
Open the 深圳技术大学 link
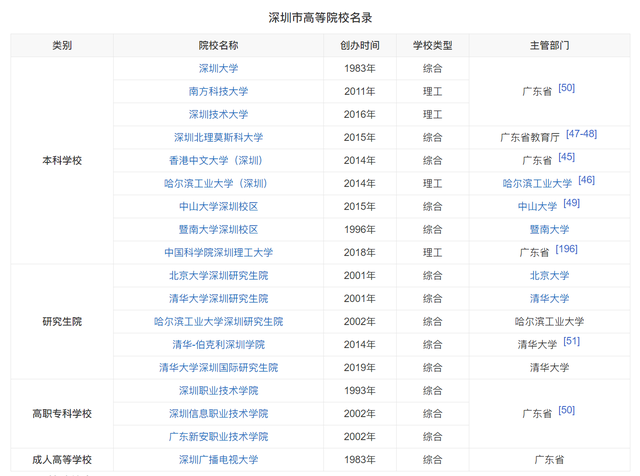coord(218,114)
